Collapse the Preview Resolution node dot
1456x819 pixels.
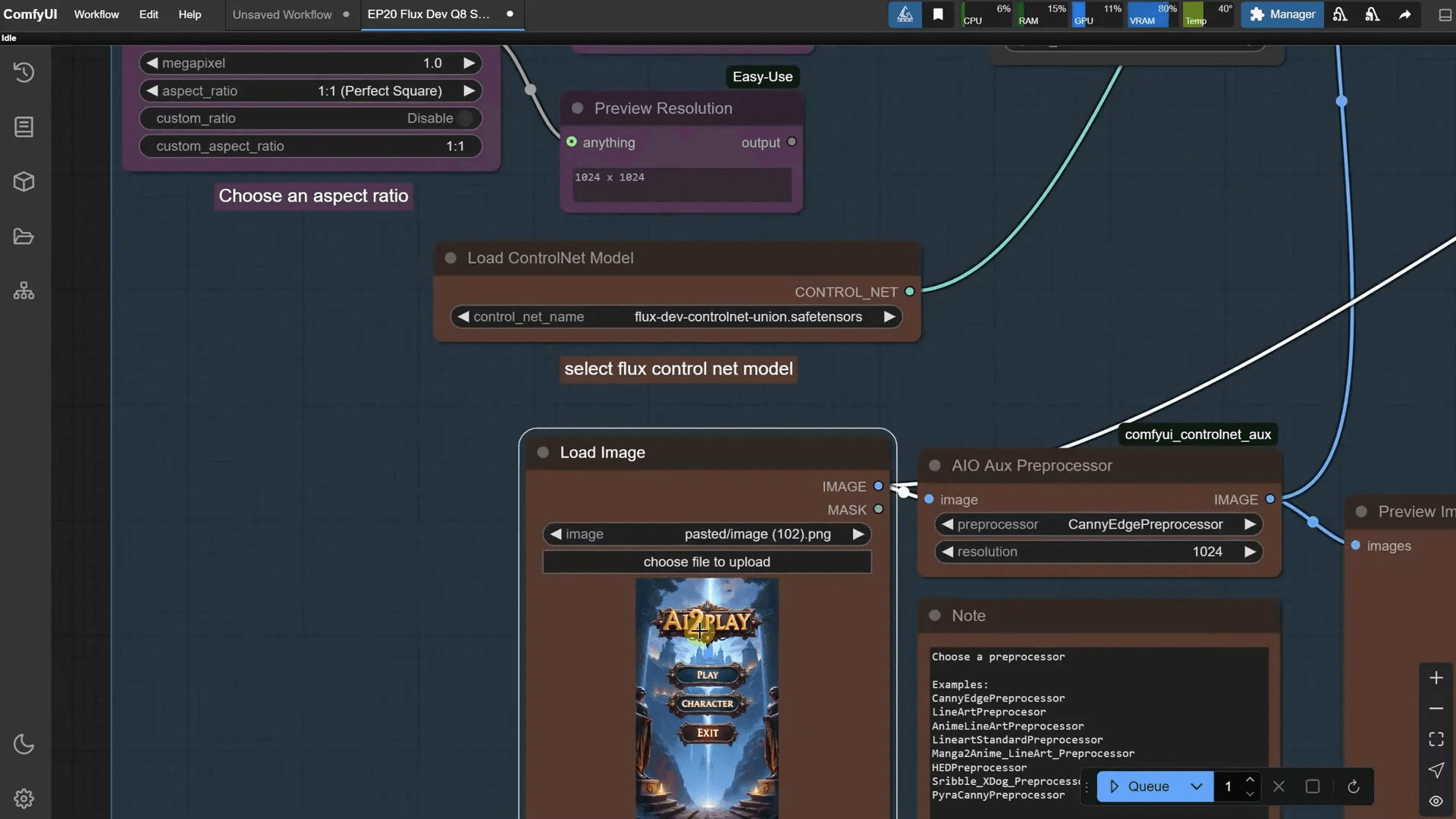pyautogui.click(x=577, y=108)
